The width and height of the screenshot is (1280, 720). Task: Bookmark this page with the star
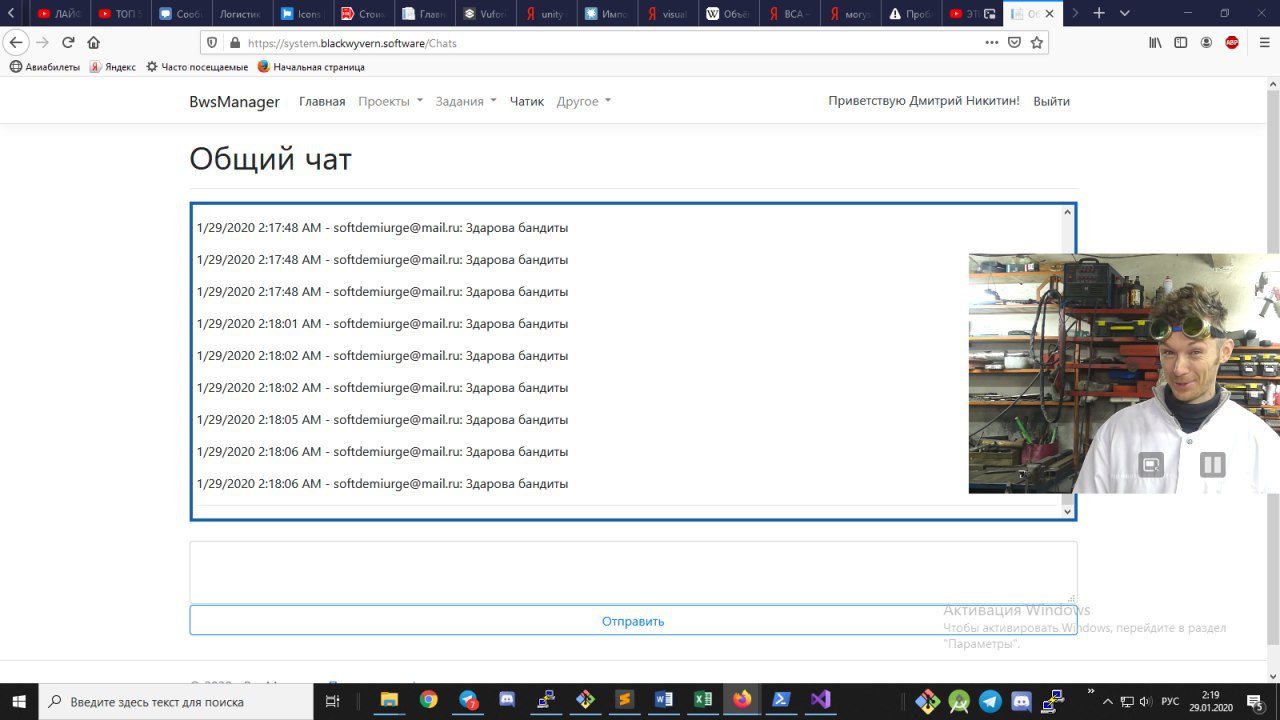pyautogui.click(x=1037, y=43)
